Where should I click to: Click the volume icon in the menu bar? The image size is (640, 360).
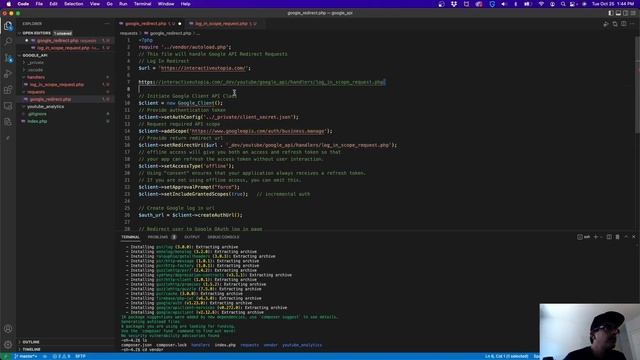(x=503, y=4)
